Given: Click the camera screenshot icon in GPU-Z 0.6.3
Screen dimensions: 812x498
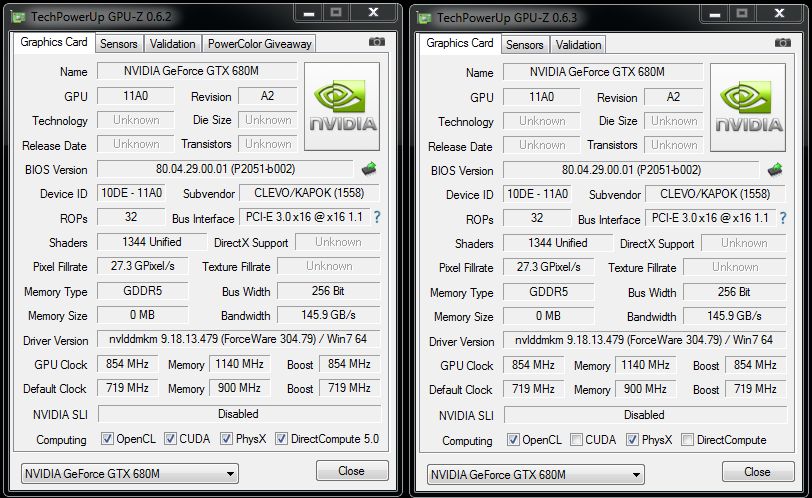Looking at the screenshot, I should click(x=782, y=43).
